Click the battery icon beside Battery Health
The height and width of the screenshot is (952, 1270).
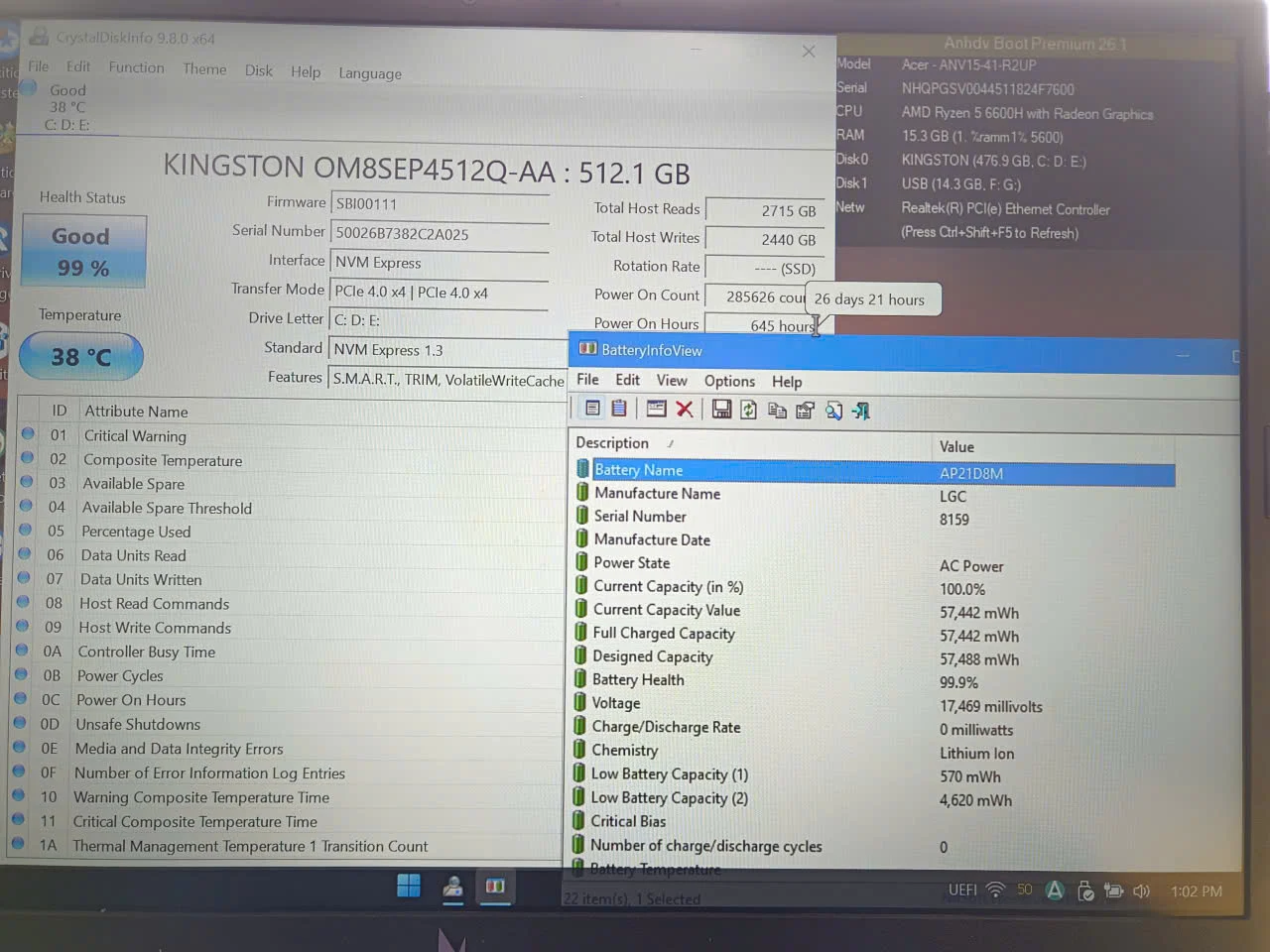coord(580,678)
